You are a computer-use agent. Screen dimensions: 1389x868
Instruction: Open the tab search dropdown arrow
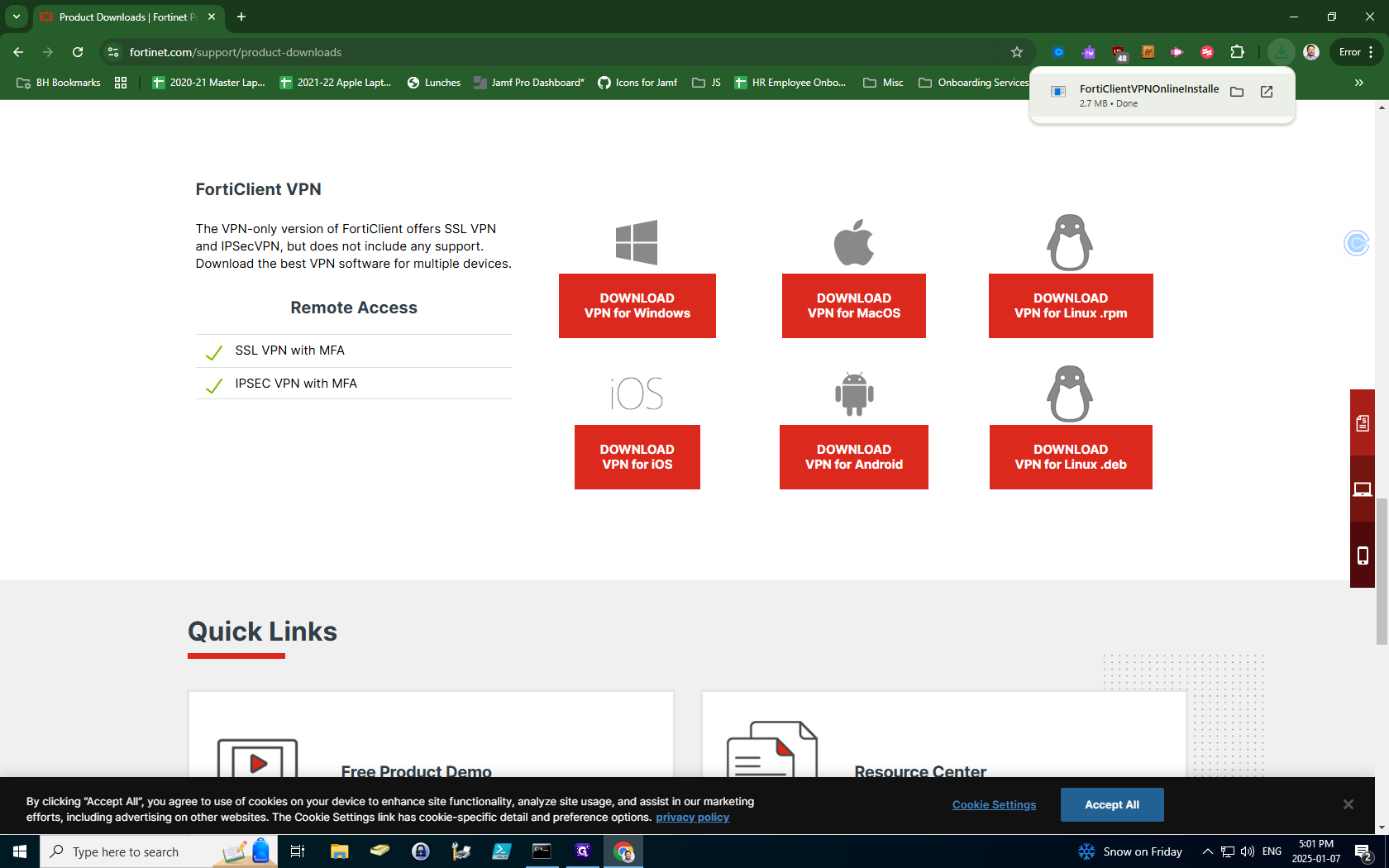coord(16,17)
